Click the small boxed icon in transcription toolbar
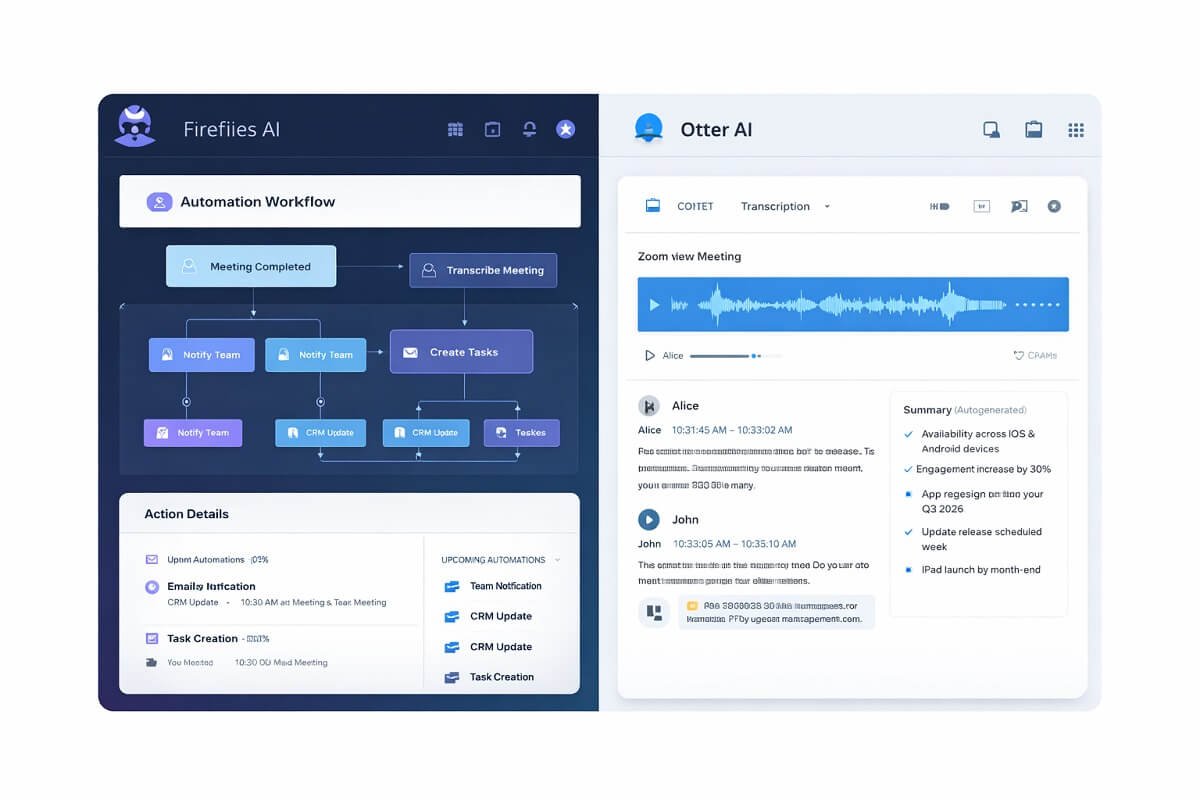Screen dimensions: 1200x800 click(981, 206)
